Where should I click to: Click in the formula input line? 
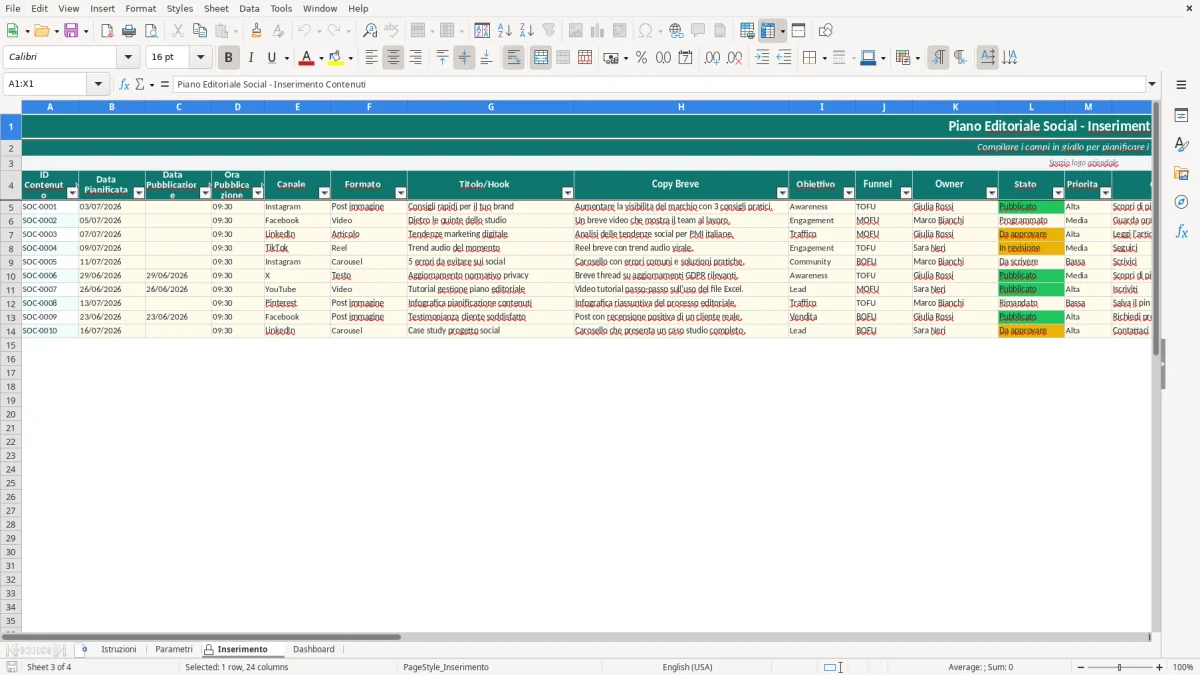click(658, 84)
